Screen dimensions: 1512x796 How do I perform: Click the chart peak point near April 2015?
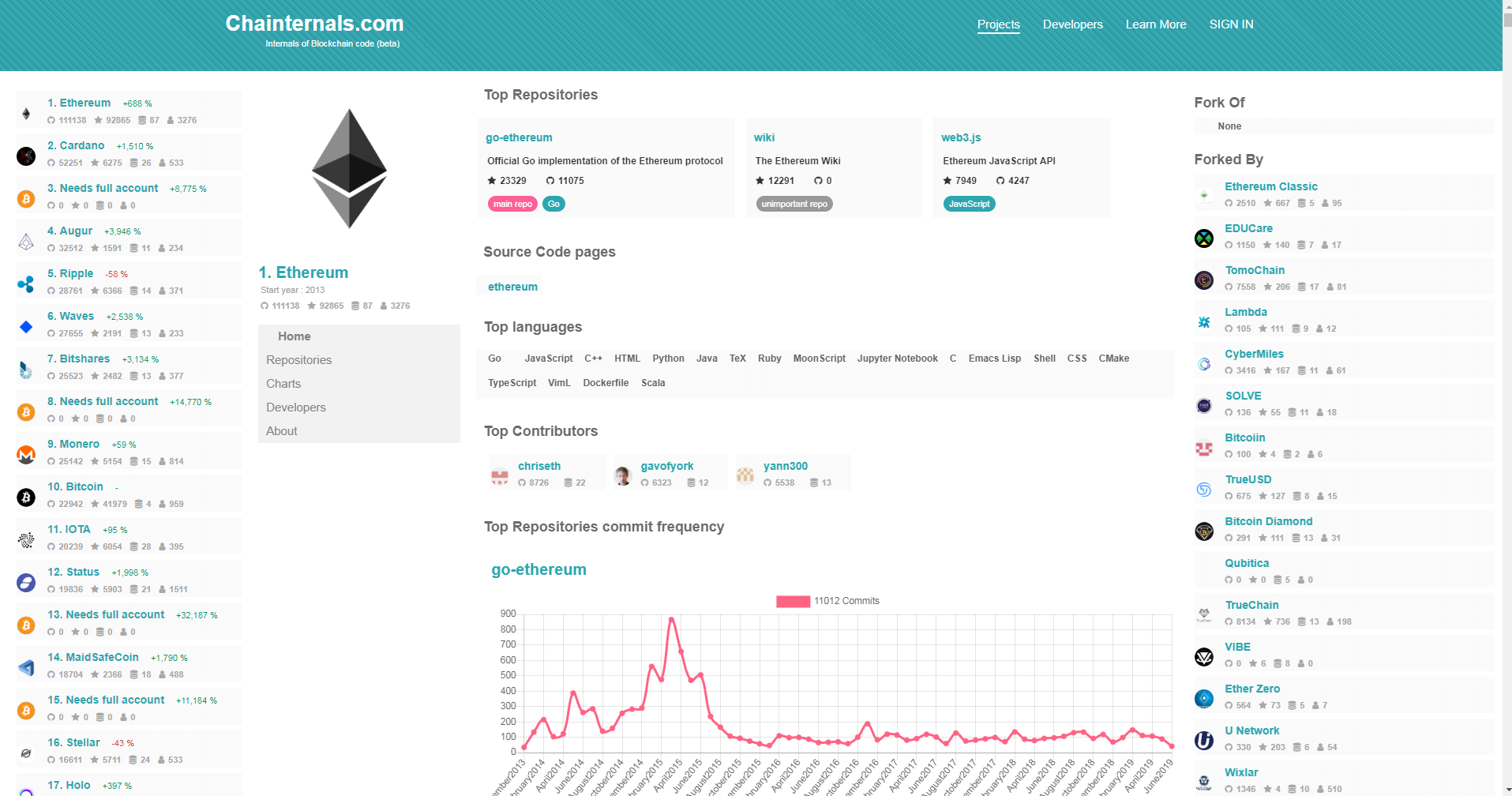point(671,620)
